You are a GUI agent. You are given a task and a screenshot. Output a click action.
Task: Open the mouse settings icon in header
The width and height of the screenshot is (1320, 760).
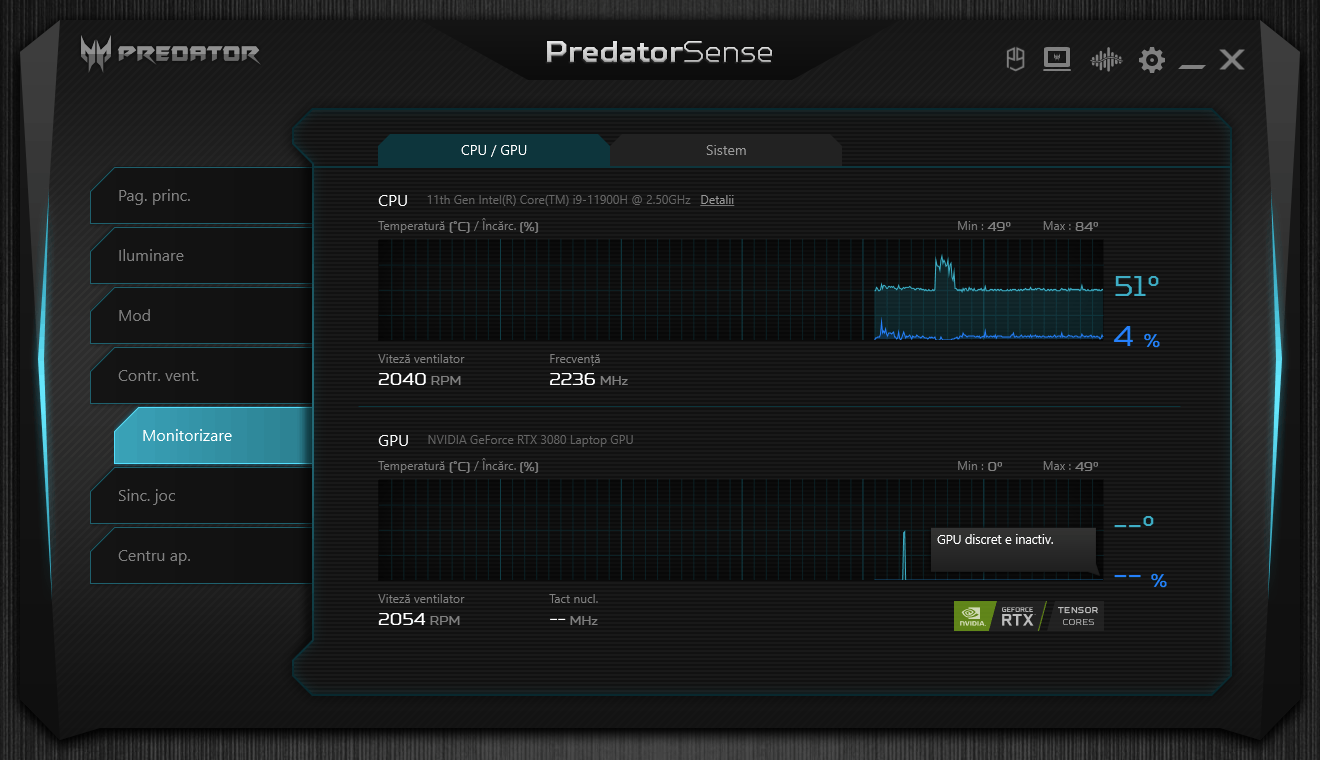point(1015,60)
